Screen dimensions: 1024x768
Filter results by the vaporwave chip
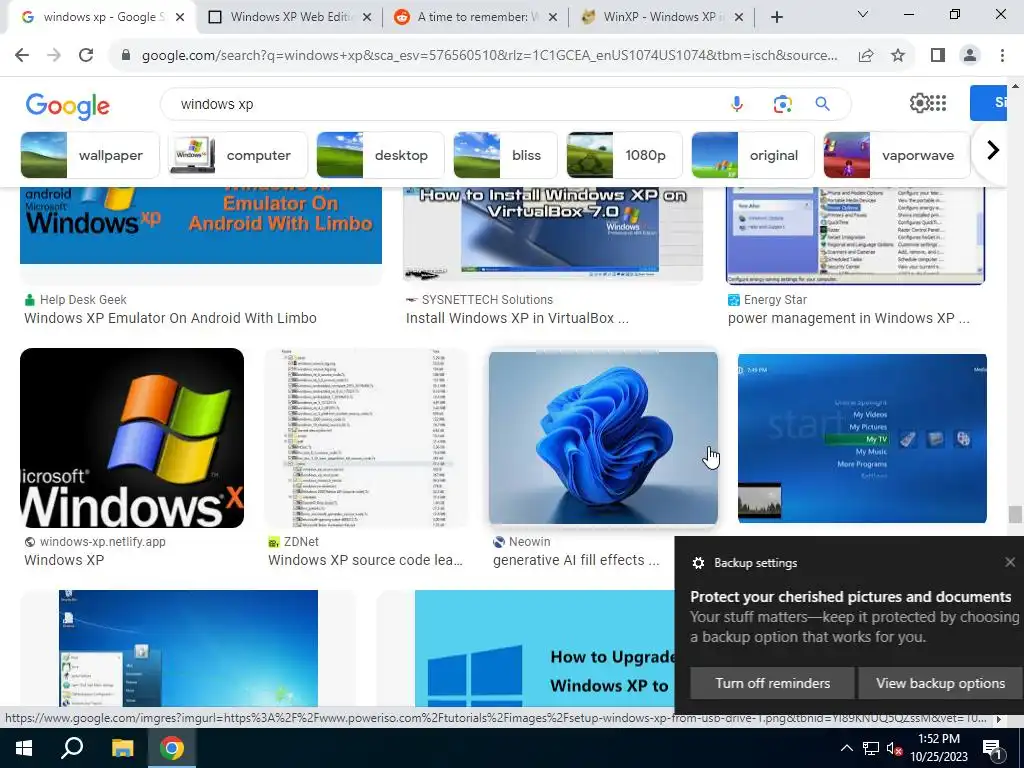click(x=897, y=155)
